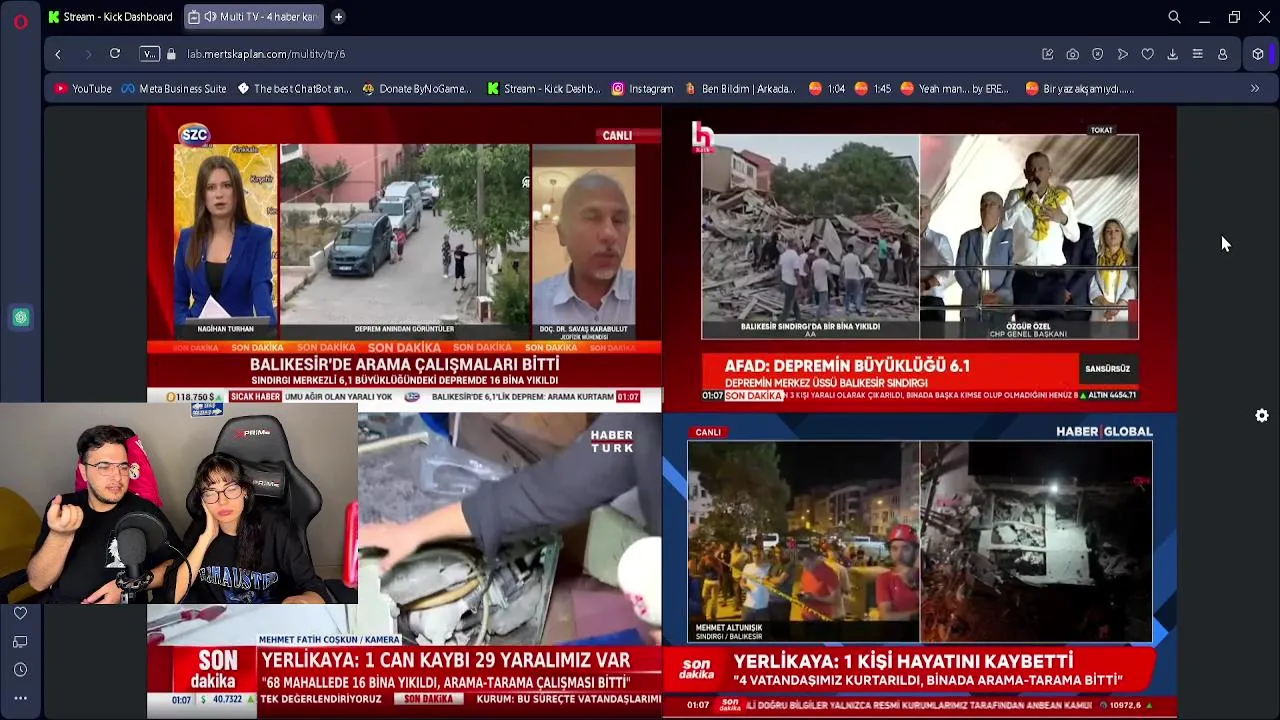1280x720 pixels.
Task: Open the Opera menu logo
Action: click(x=20, y=21)
